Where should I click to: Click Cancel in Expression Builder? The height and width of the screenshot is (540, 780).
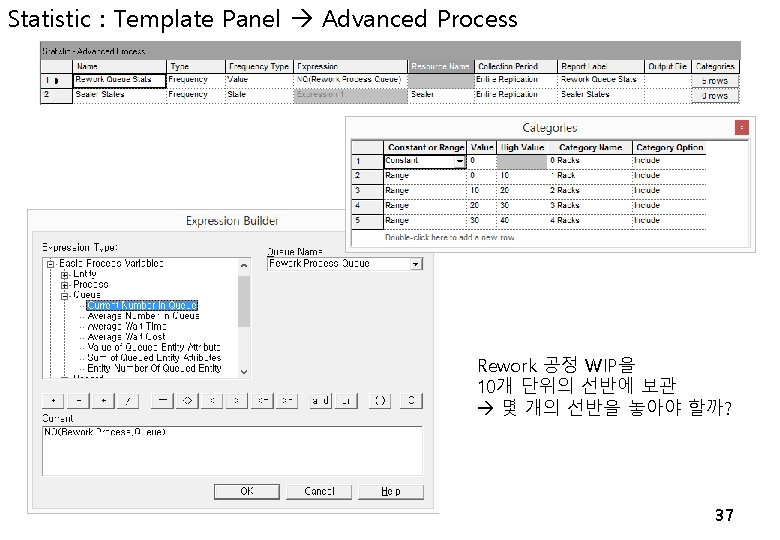pyautogui.click(x=319, y=491)
